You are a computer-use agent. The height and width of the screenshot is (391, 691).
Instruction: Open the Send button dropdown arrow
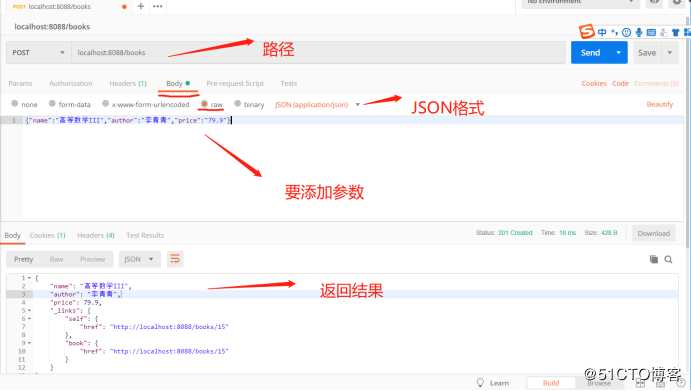click(x=618, y=52)
